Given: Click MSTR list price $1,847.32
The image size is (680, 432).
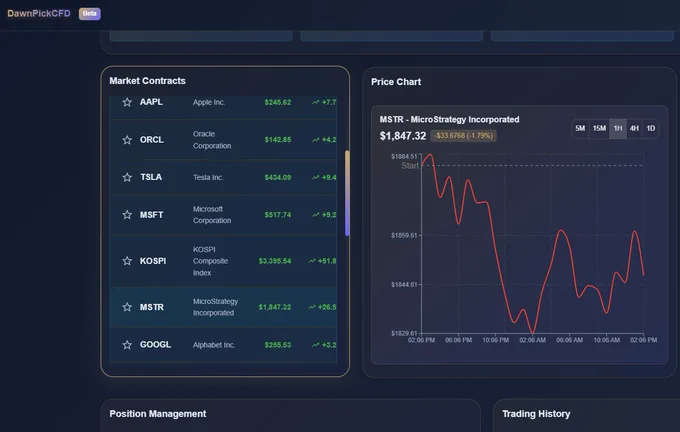Looking at the screenshot, I should pyautogui.click(x=275, y=307).
